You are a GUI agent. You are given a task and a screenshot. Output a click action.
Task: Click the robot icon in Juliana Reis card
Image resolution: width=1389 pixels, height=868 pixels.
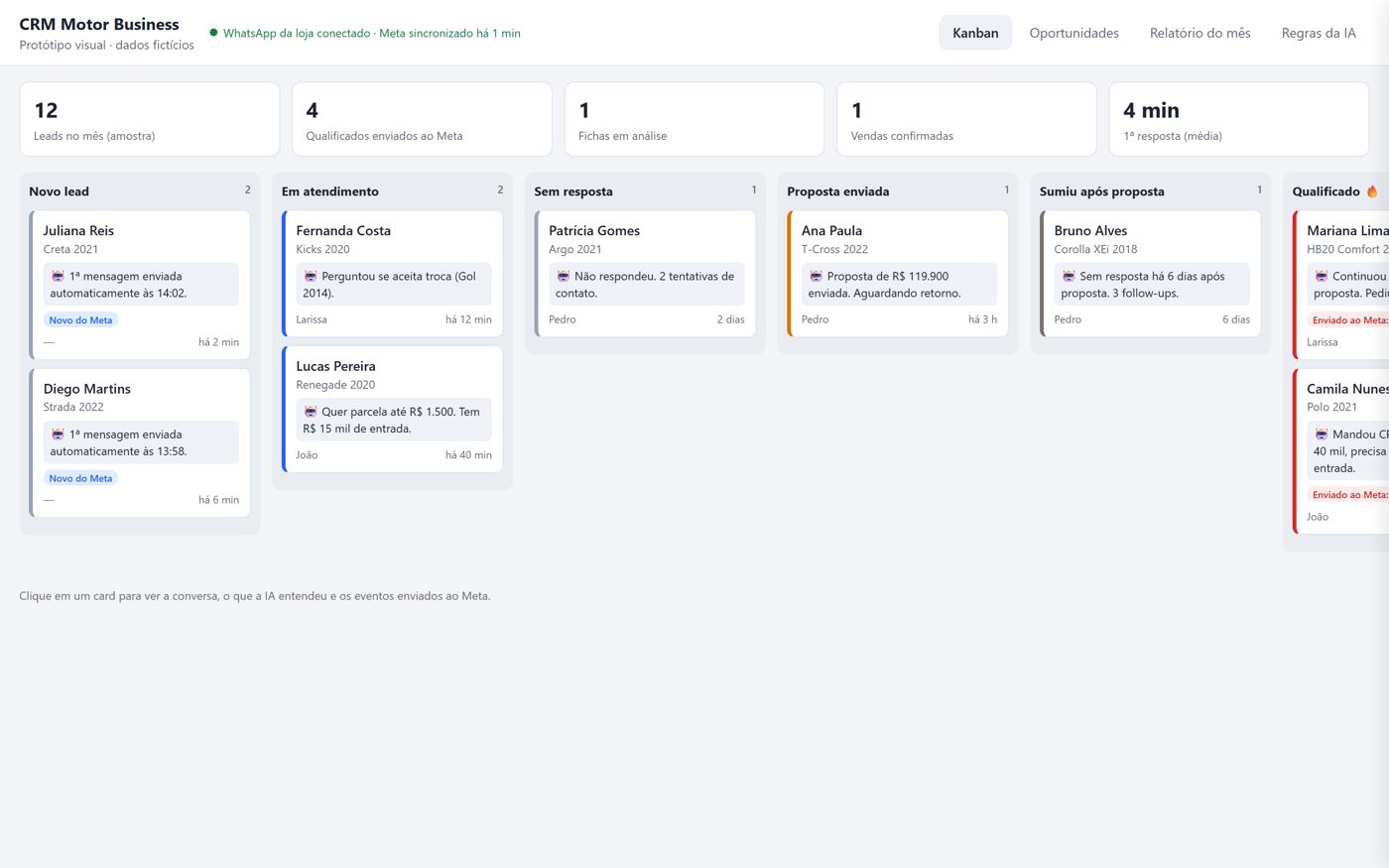(x=58, y=277)
